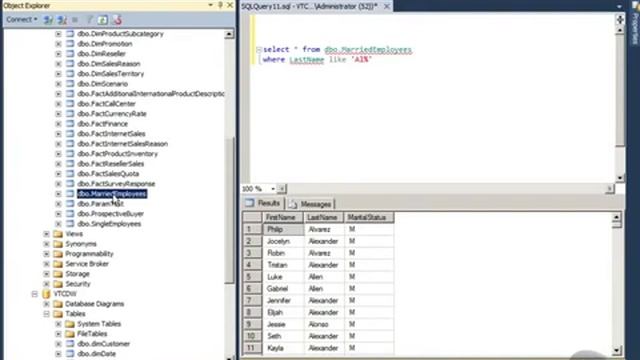Switch to the Messages tab
The width and height of the screenshot is (640, 360).
tap(310, 204)
